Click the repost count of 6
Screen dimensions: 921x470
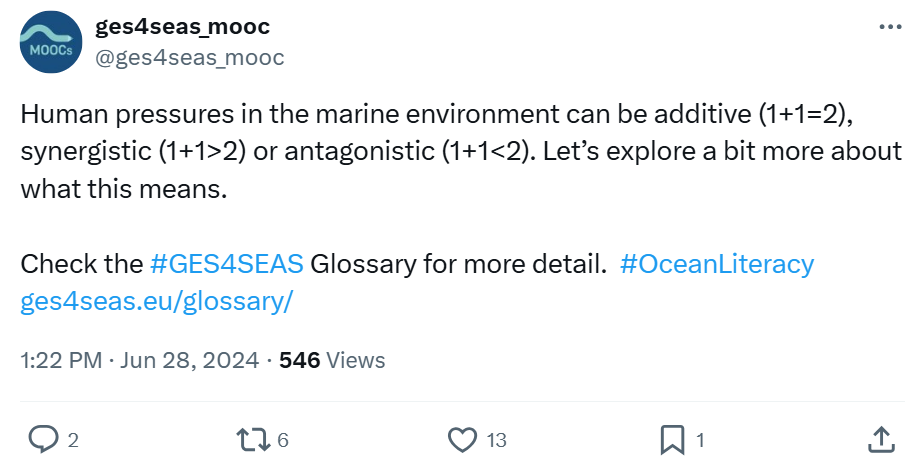[283, 440]
